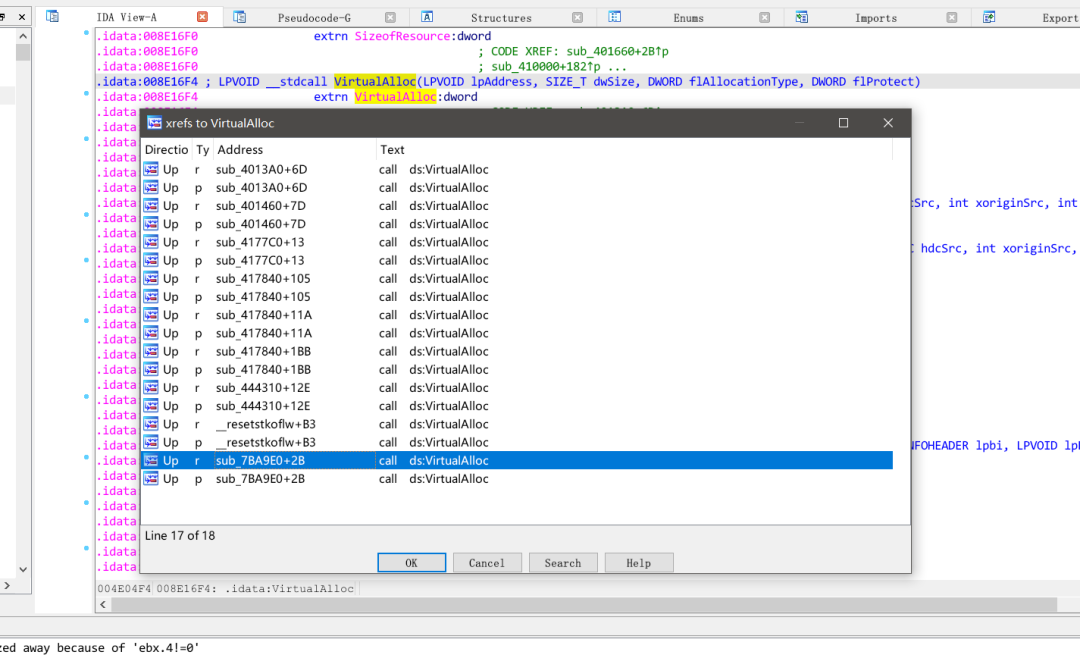Switch to the IDA View-A tab

(x=127, y=17)
